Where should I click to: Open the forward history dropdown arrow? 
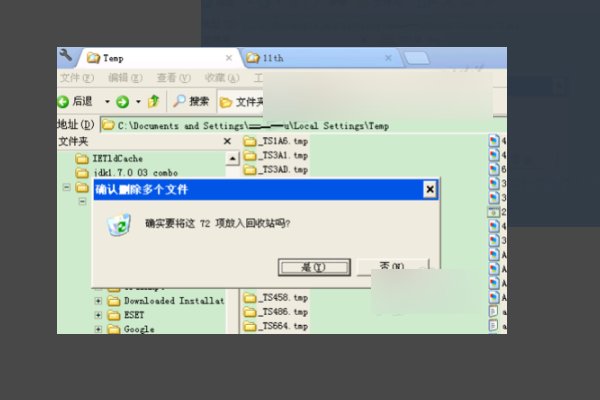click(138, 101)
